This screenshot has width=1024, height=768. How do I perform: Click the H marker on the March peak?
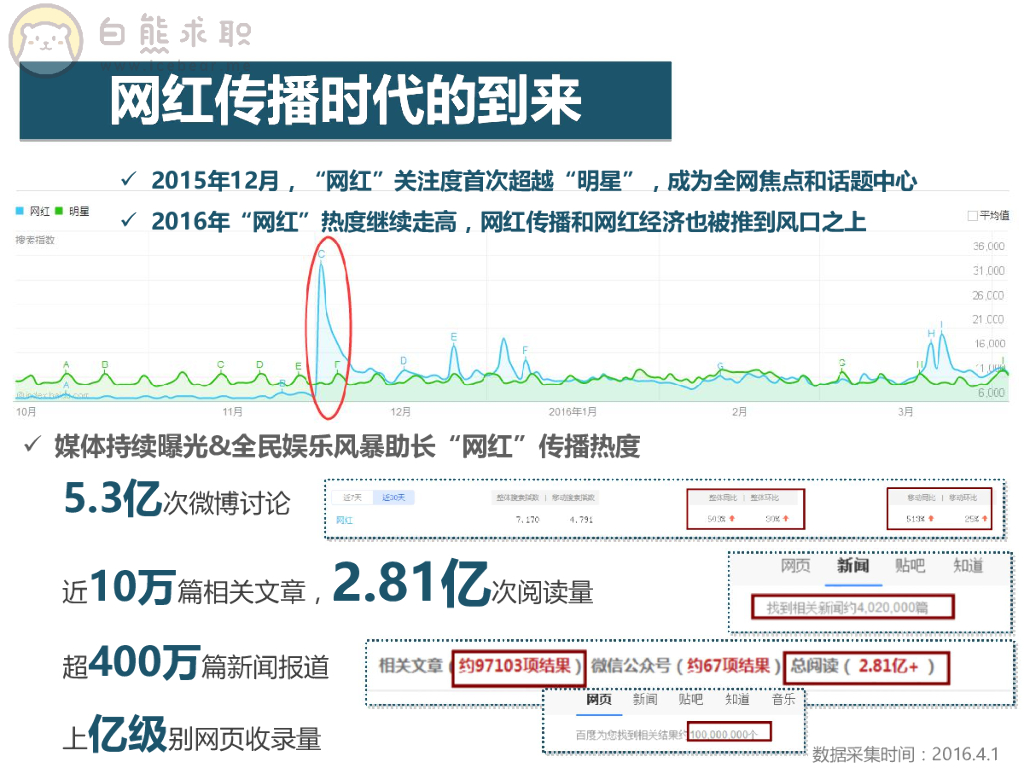point(930,333)
